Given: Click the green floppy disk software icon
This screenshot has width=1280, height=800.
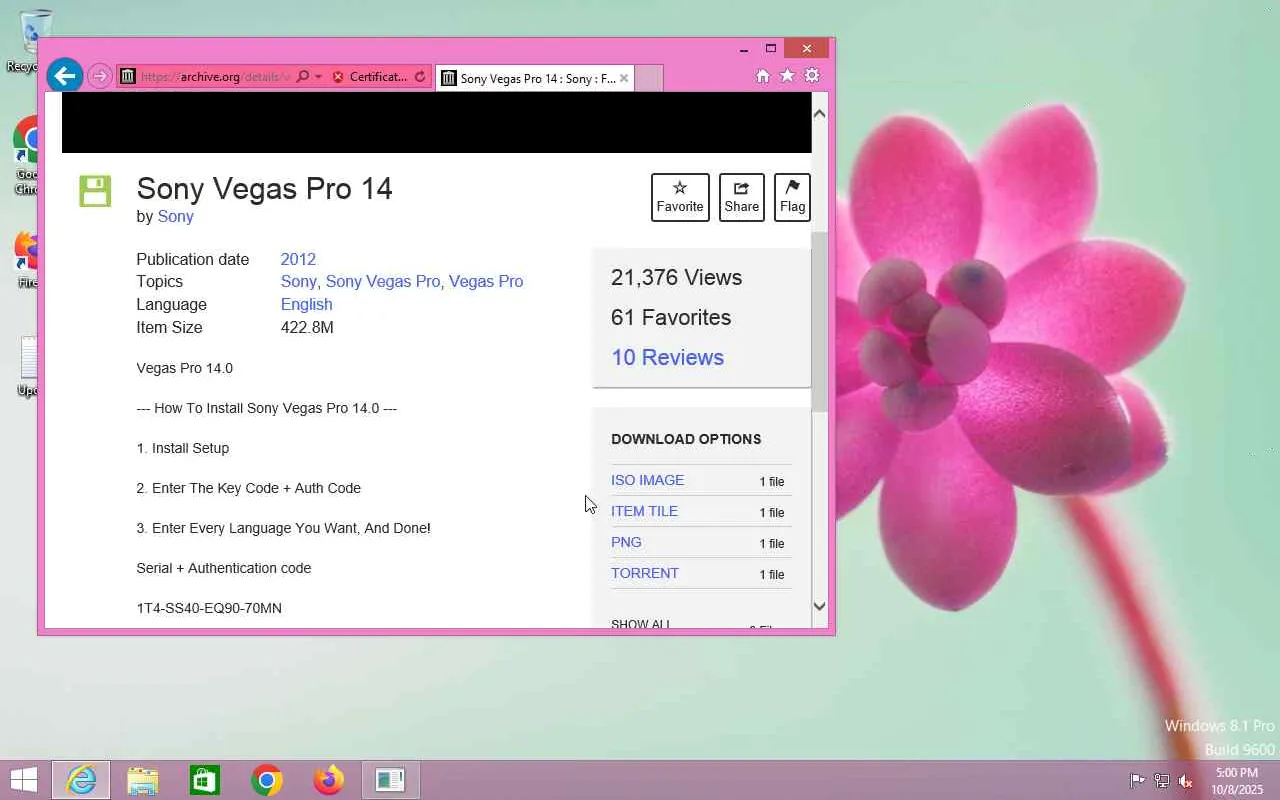Looking at the screenshot, I should coord(95,191).
